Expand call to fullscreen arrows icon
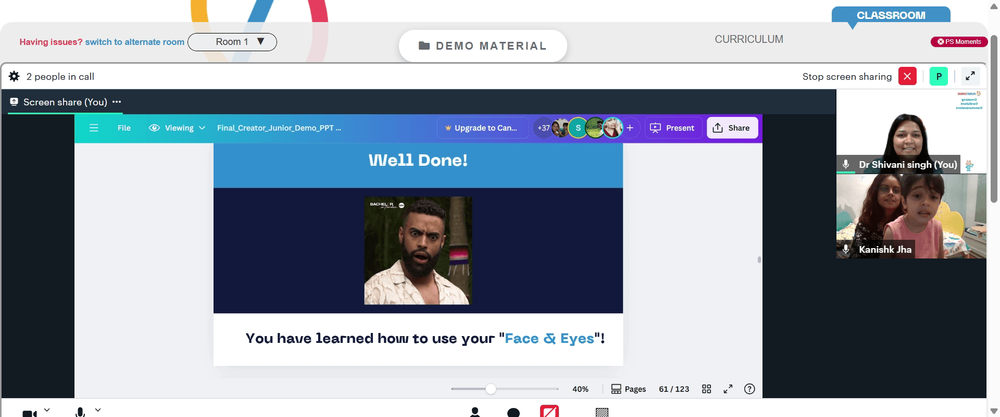 [x=970, y=77]
